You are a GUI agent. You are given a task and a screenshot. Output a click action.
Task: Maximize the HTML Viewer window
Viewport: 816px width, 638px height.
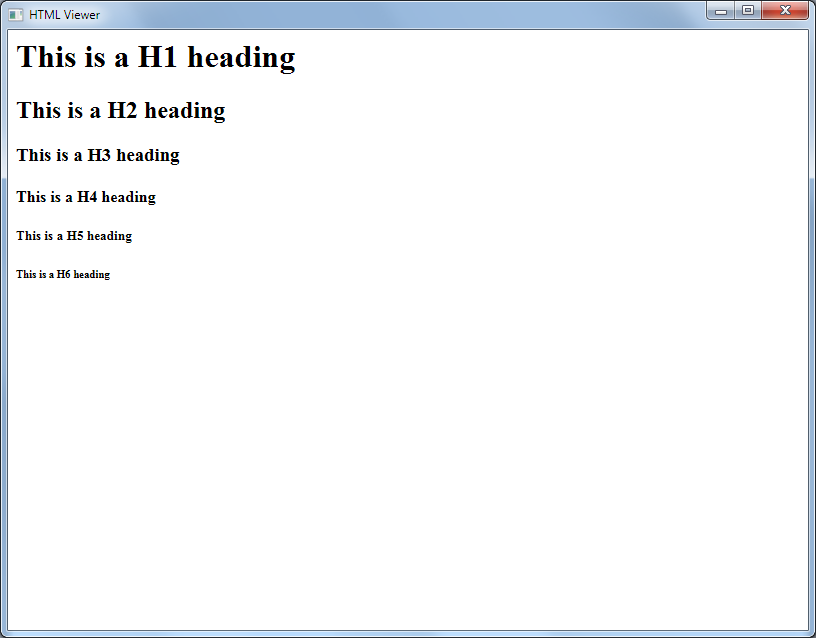(748, 10)
